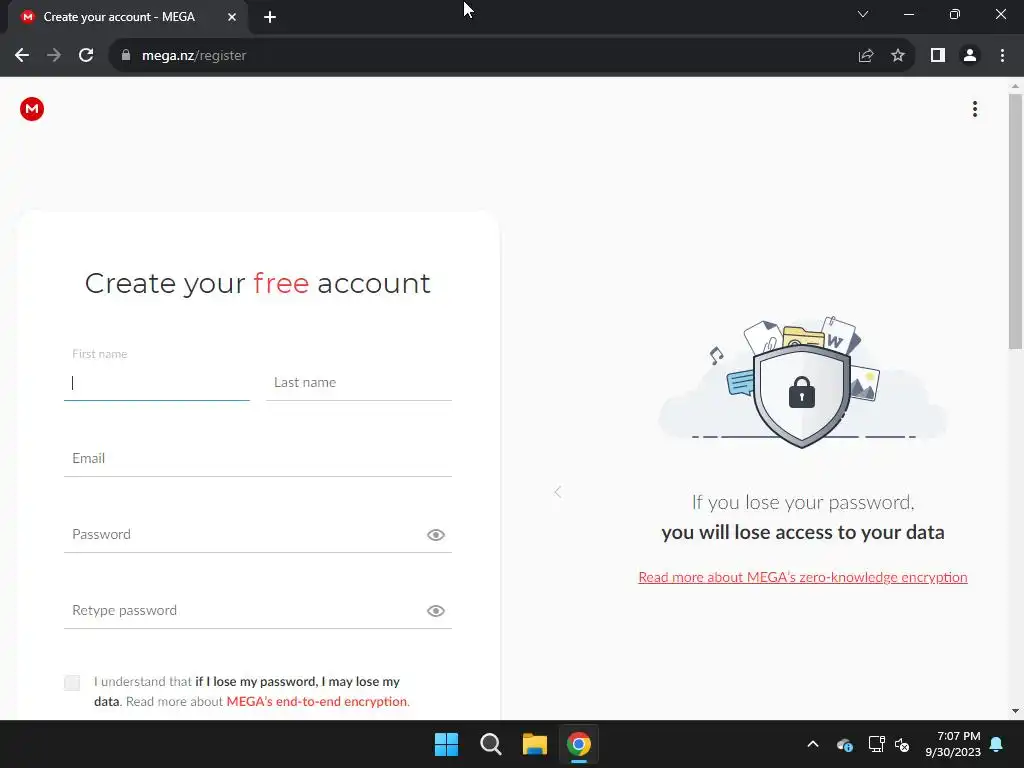
Task: Click the page vertical scrollbar thumb
Action: coord(1015,222)
